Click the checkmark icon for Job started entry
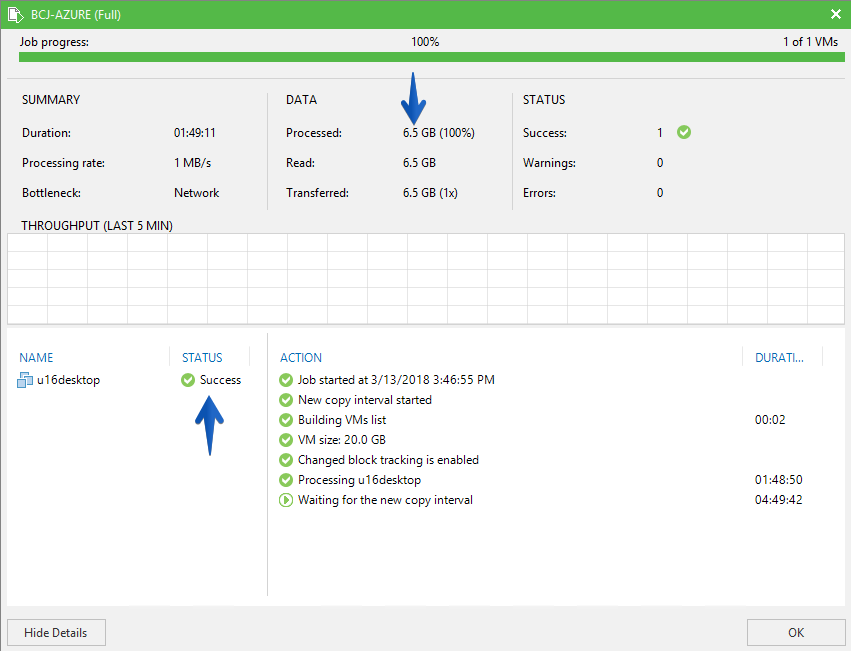This screenshot has height=651, width=851. [286, 380]
